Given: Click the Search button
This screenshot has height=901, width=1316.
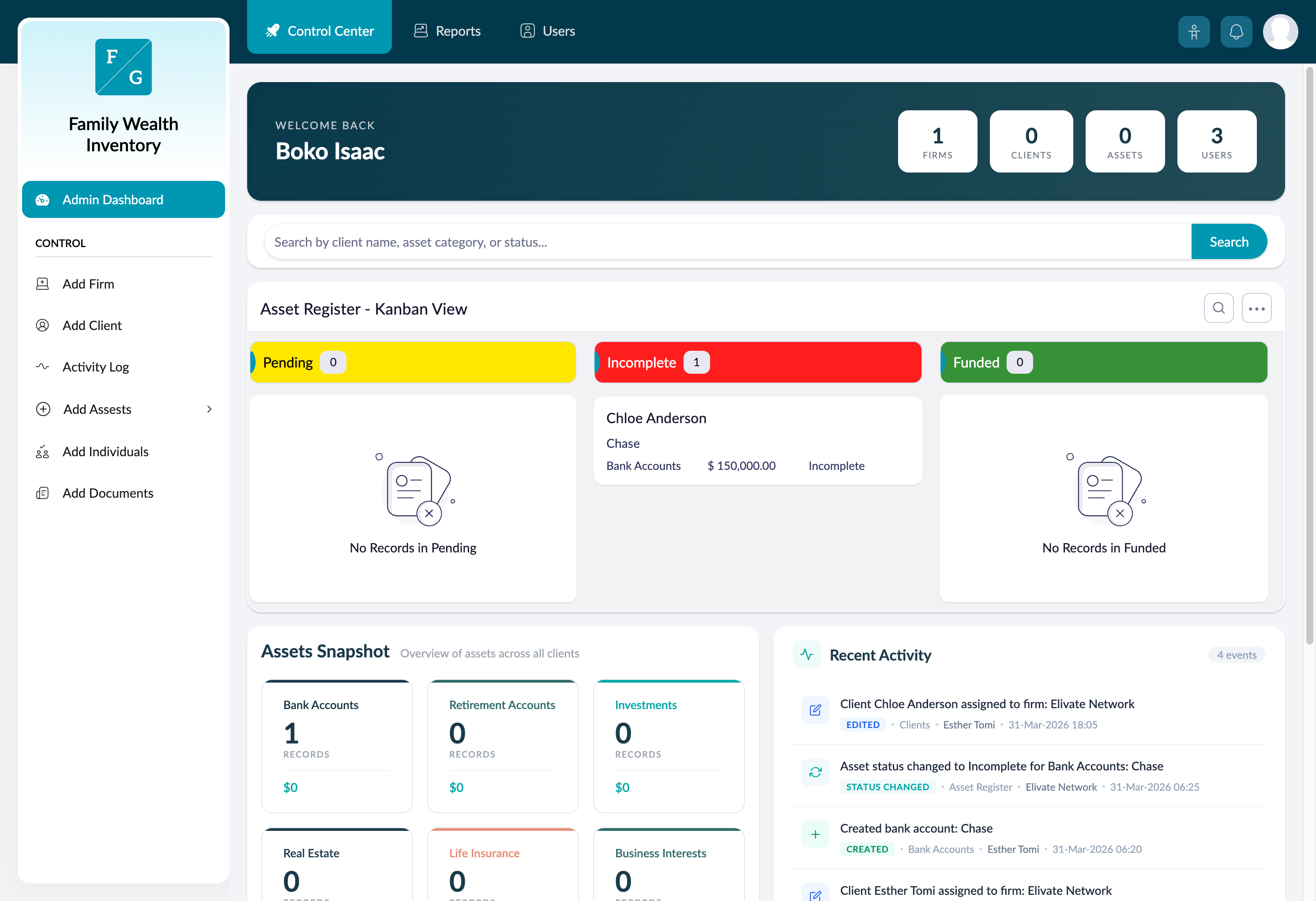Looking at the screenshot, I should (x=1229, y=241).
